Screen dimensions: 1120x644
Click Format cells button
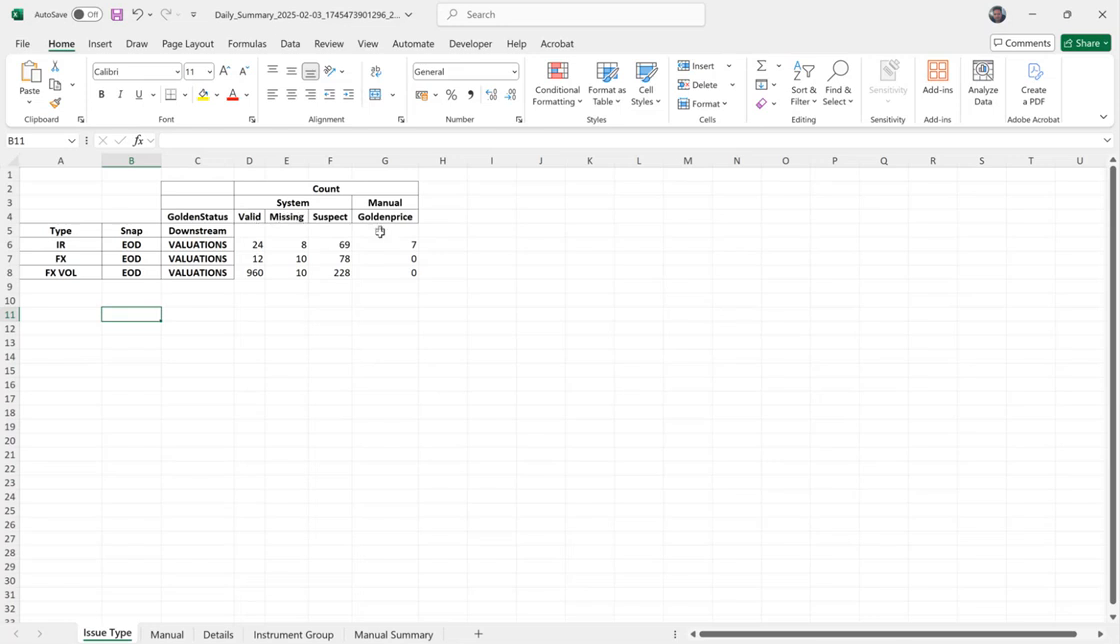(x=702, y=104)
